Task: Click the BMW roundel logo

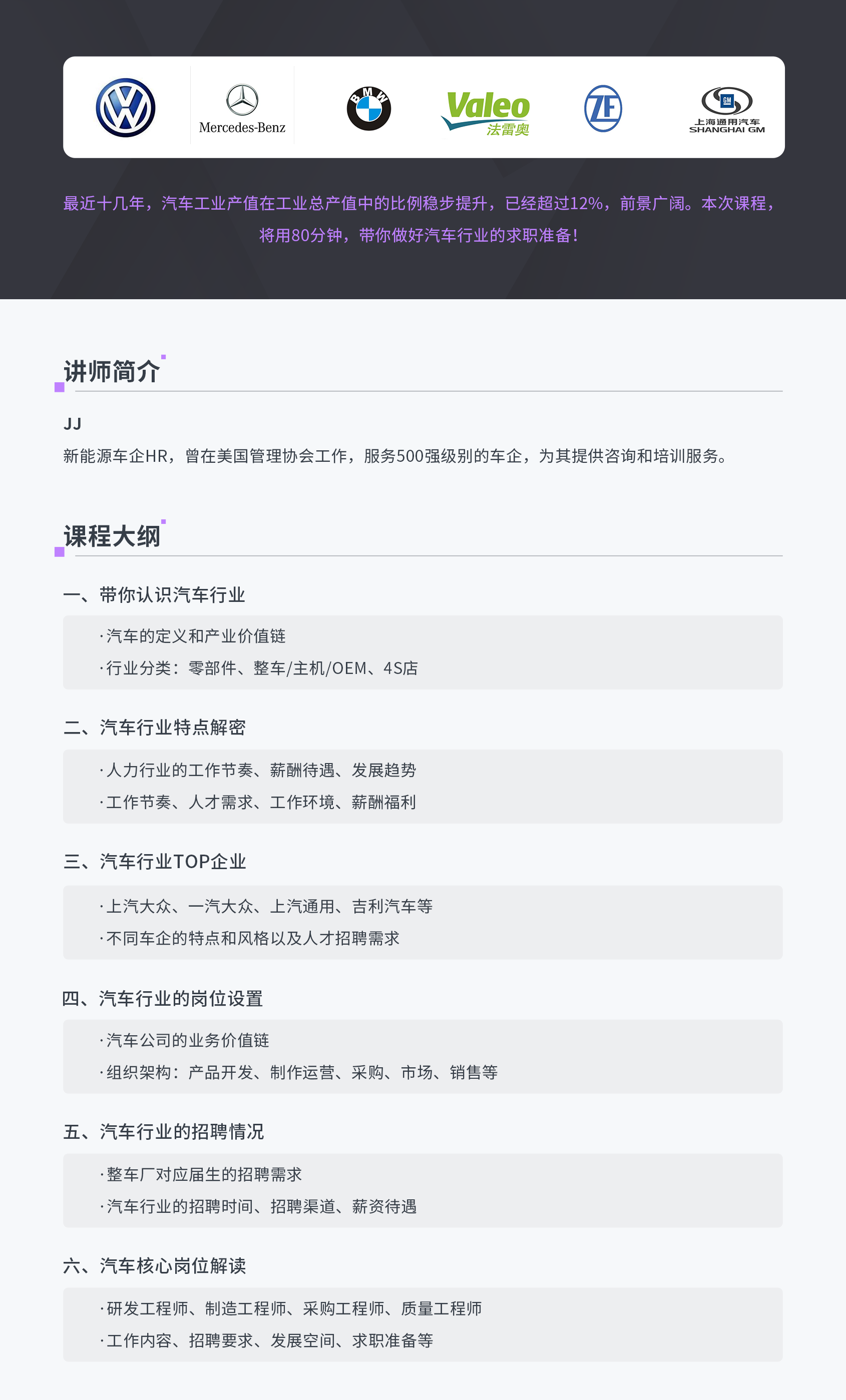Action: [x=368, y=109]
